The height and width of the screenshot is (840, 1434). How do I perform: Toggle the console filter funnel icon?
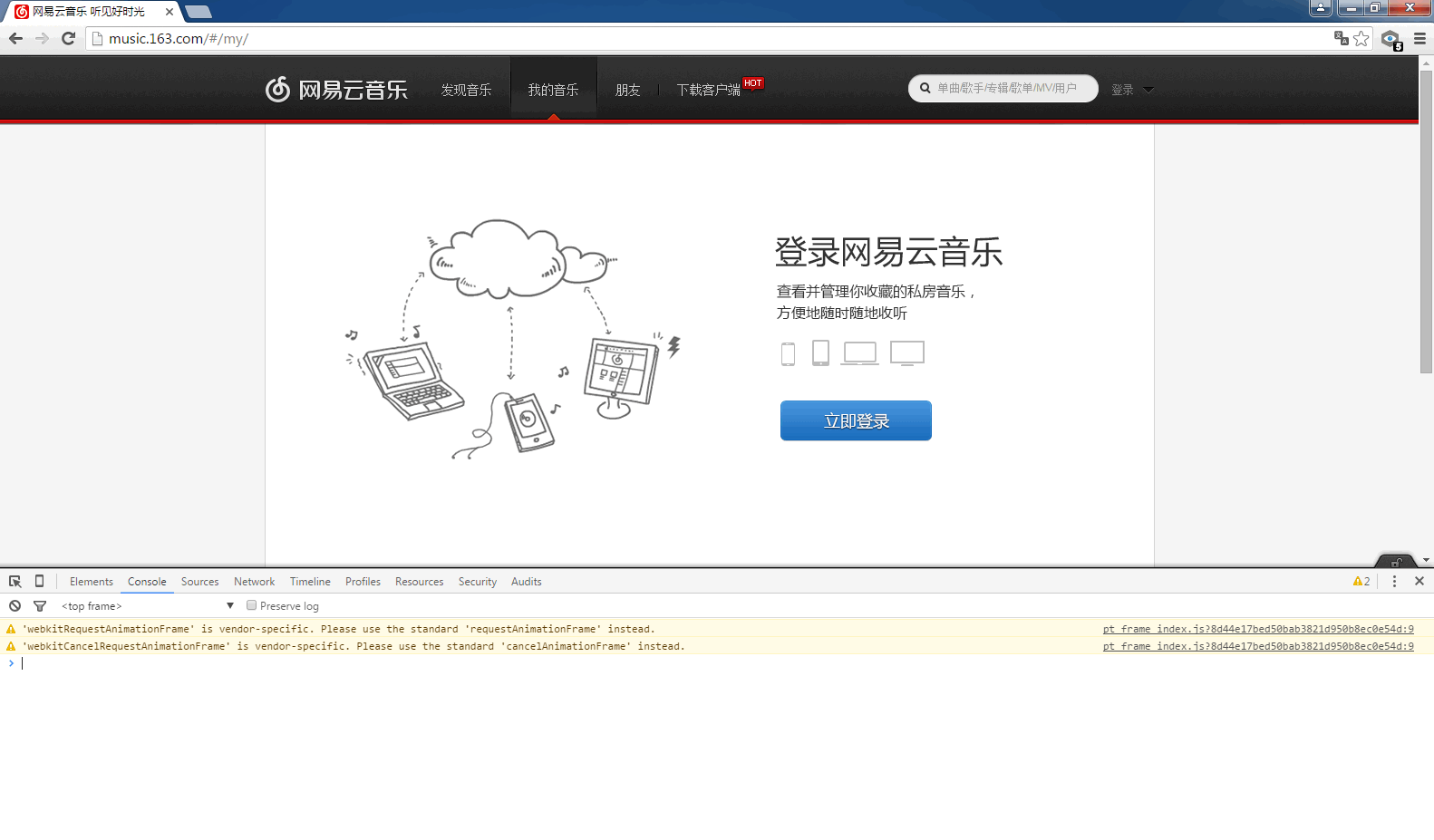(x=40, y=606)
